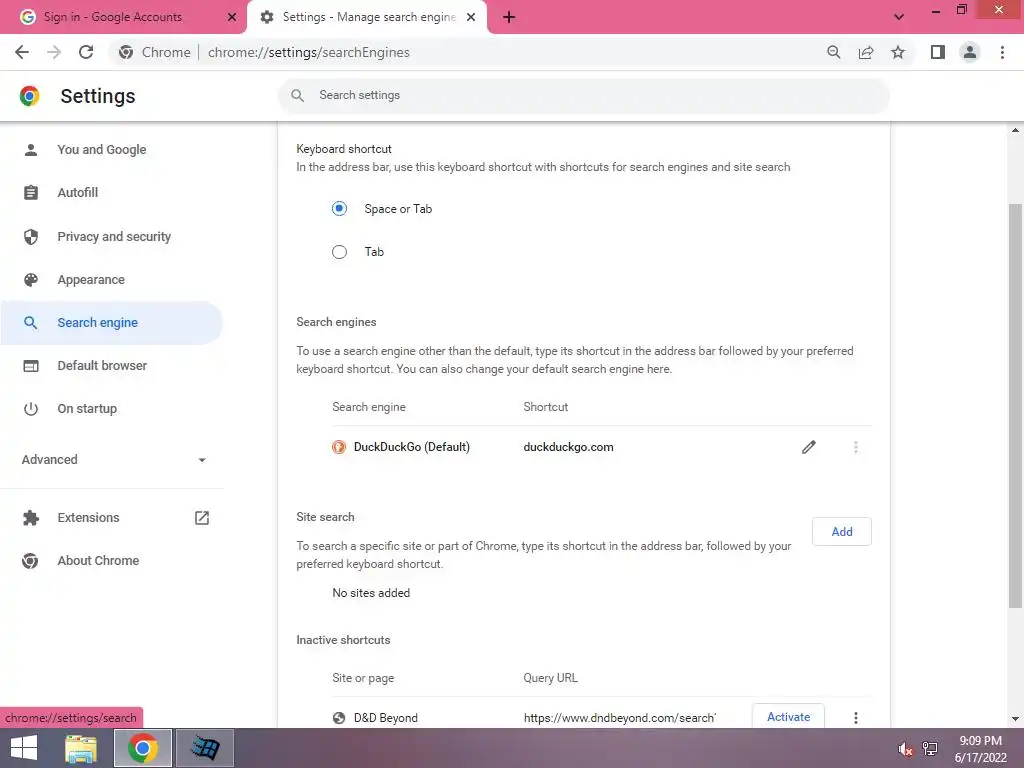Edit DuckDuckGo with the pencil icon
Screen dimensions: 1024x768
(808, 447)
